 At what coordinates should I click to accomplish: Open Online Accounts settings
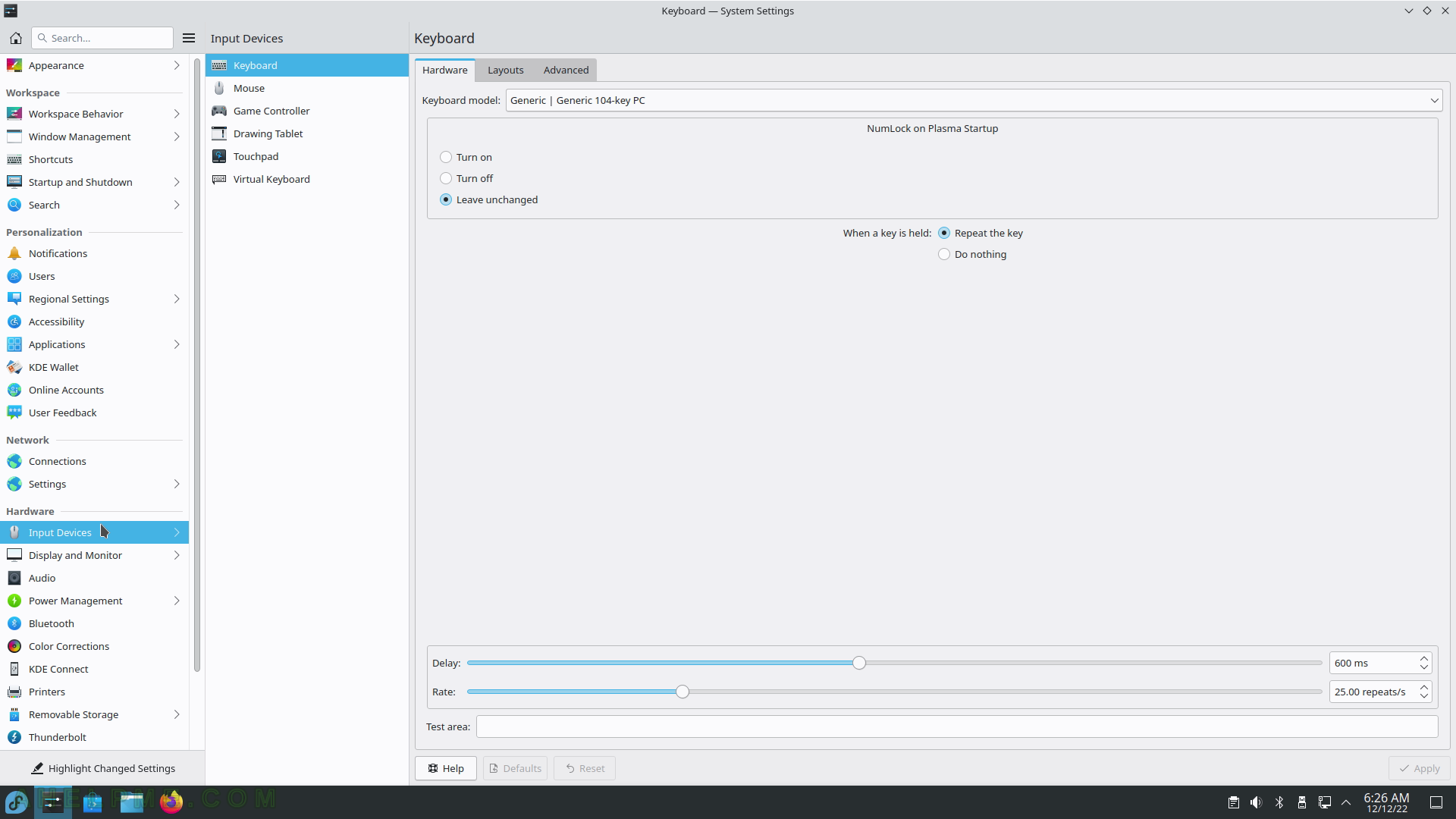[x=94, y=390]
